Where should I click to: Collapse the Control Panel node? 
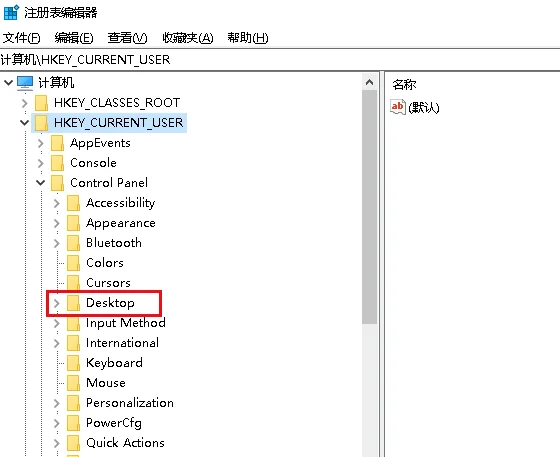(x=40, y=183)
